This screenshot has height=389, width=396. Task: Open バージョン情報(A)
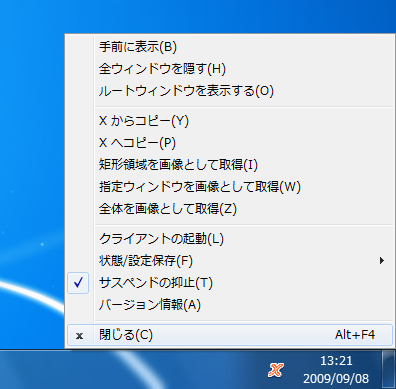coord(230,305)
